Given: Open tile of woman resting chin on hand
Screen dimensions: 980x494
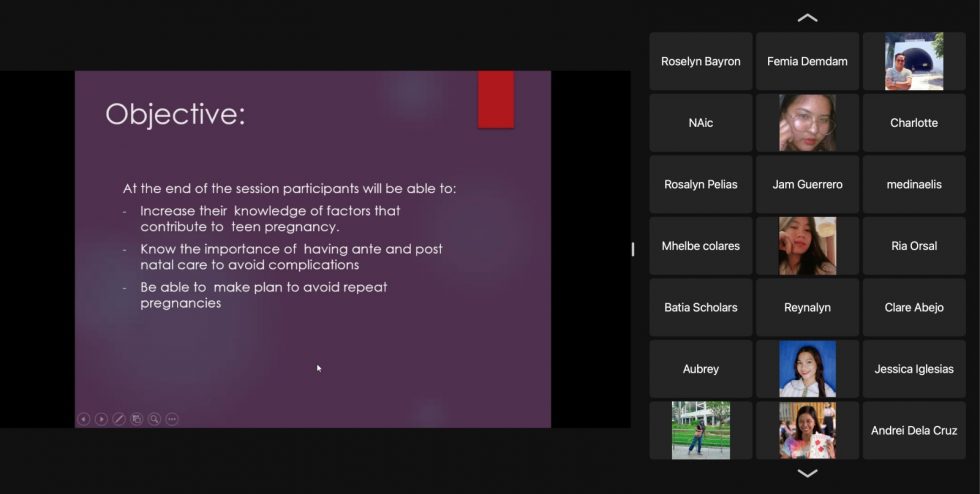Looking at the screenshot, I should click(807, 246).
